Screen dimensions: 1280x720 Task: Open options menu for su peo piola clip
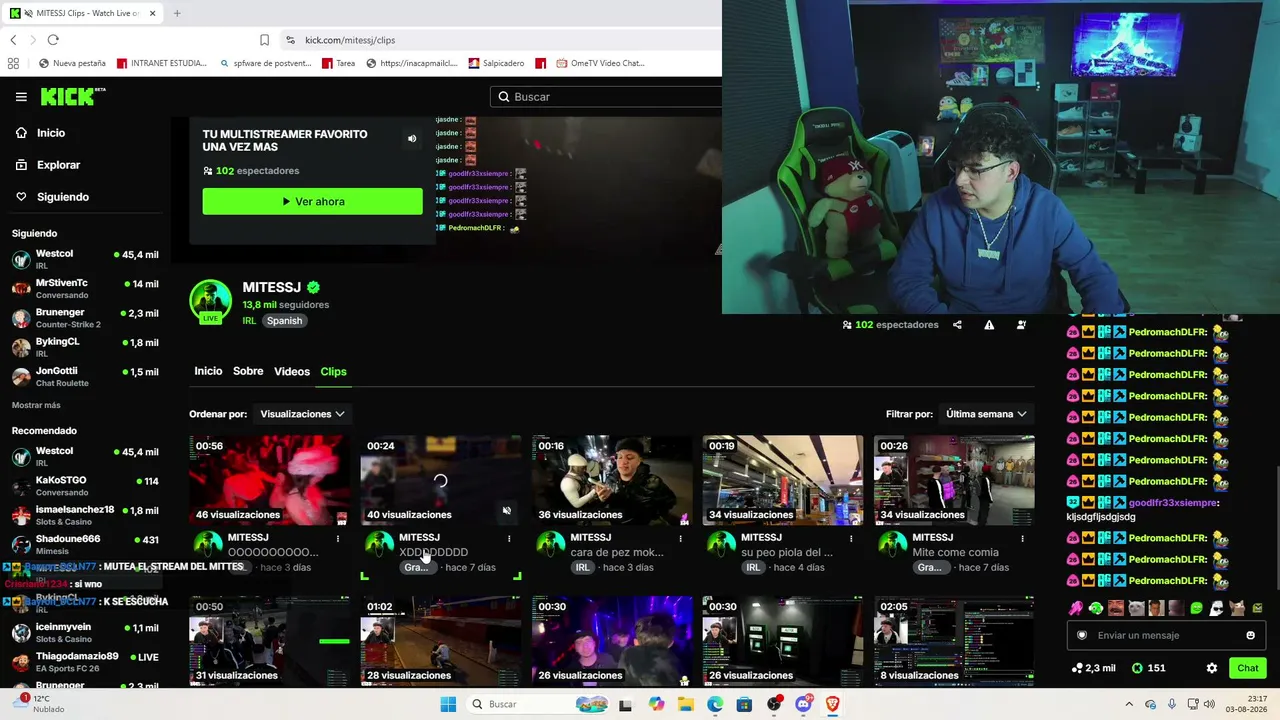(x=851, y=538)
